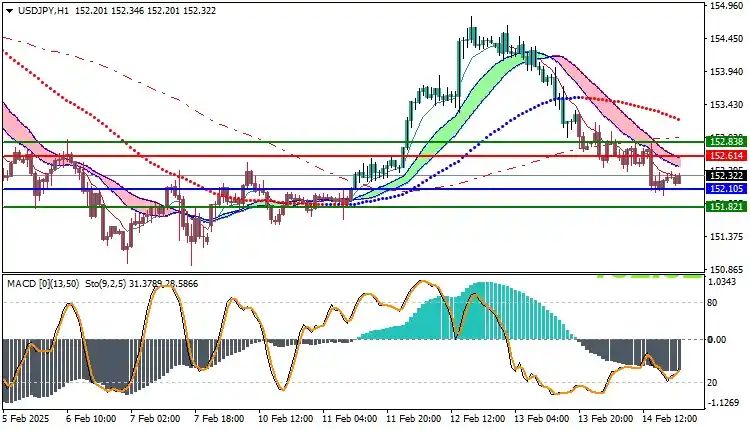Select the green 151.821 price tag
This screenshot has height=430, width=750.
pos(723,207)
